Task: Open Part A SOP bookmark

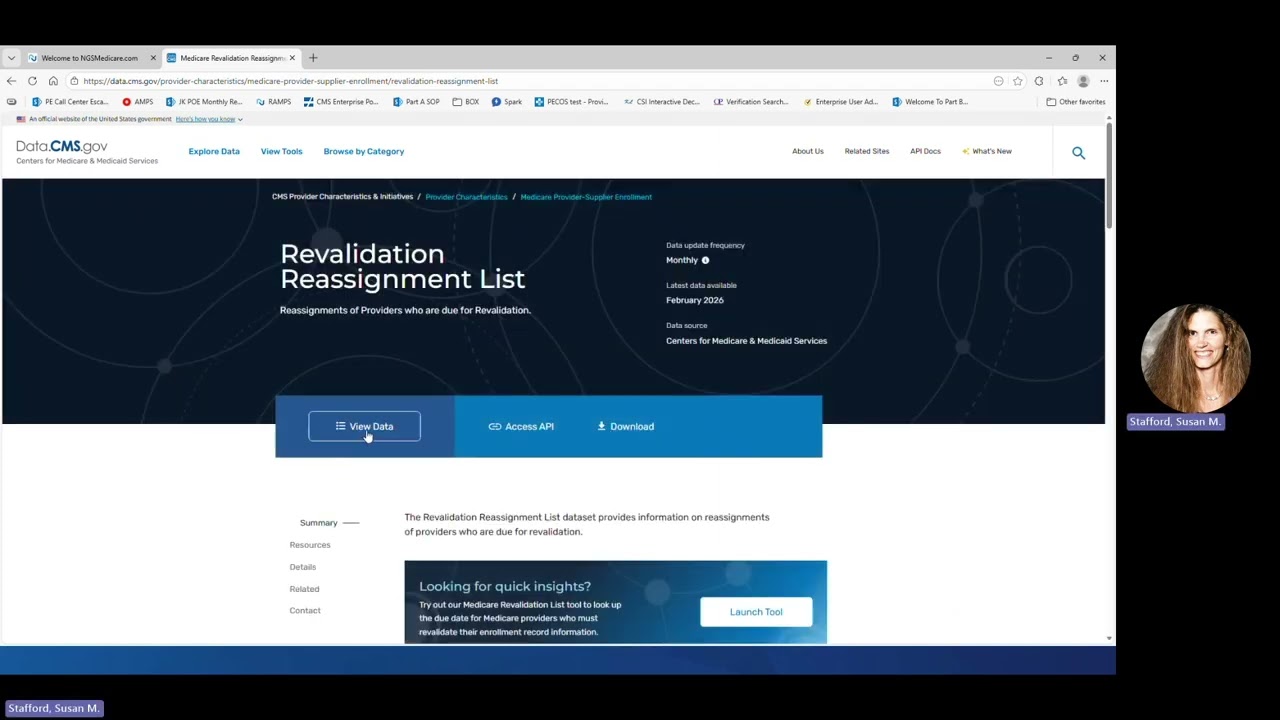Action: point(416,102)
